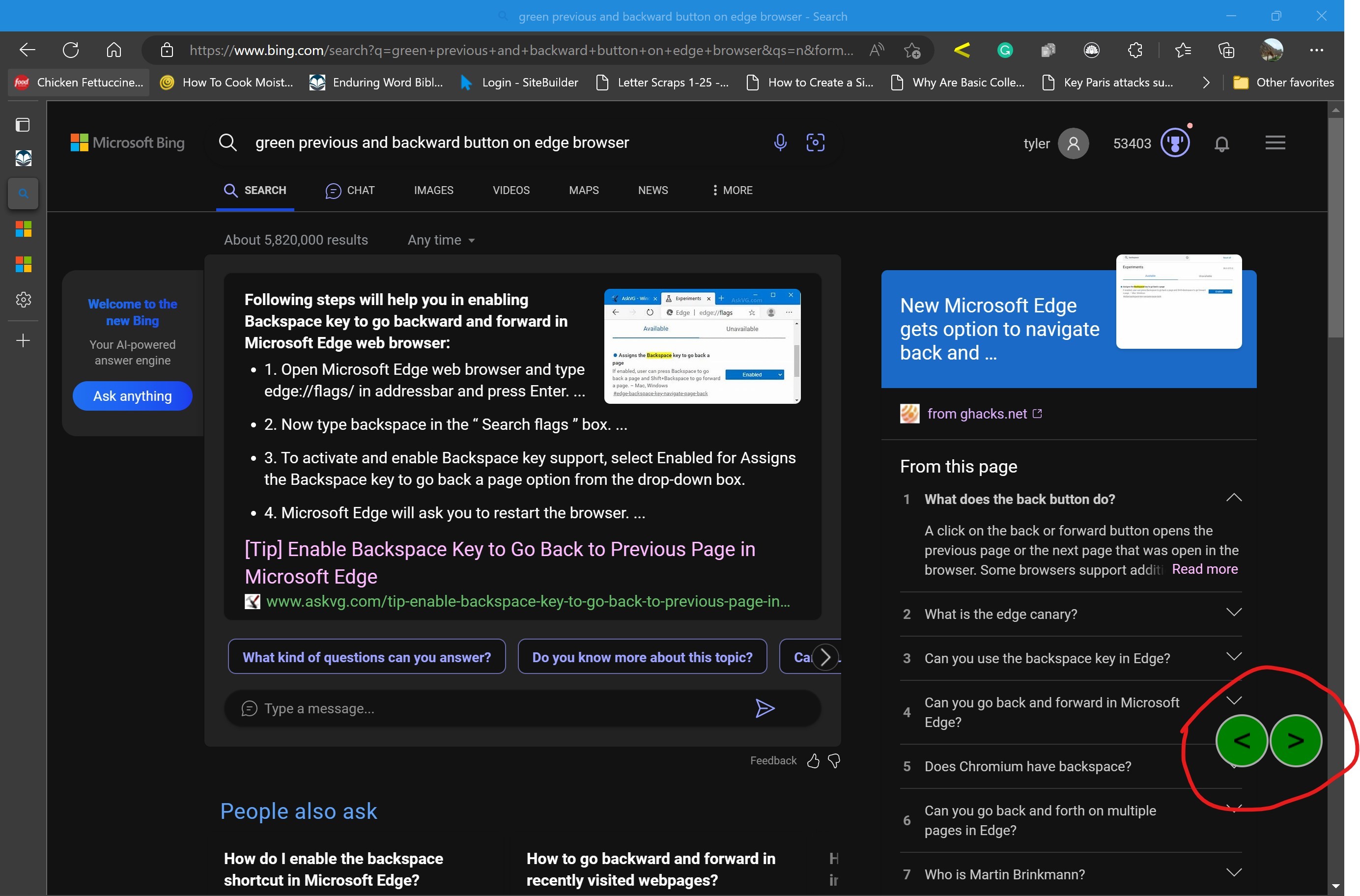1360x896 pixels.
Task: Open Settings and more ellipsis menu
Action: [1316, 50]
